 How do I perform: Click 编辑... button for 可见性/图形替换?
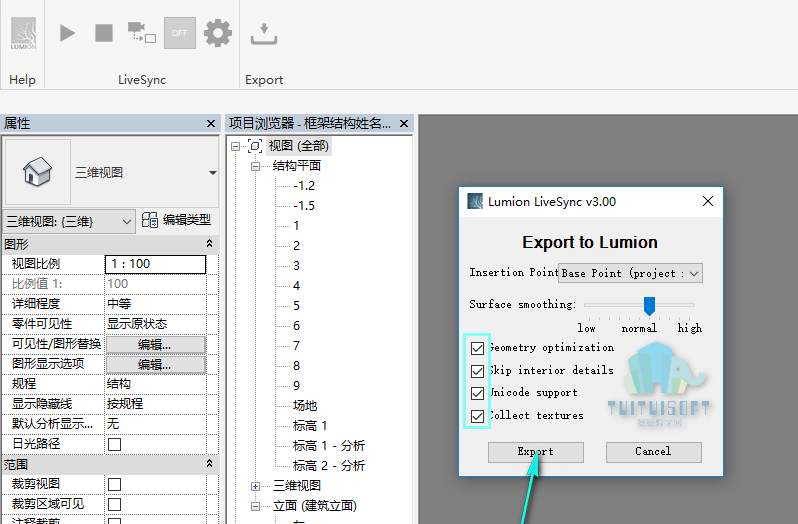click(155, 344)
